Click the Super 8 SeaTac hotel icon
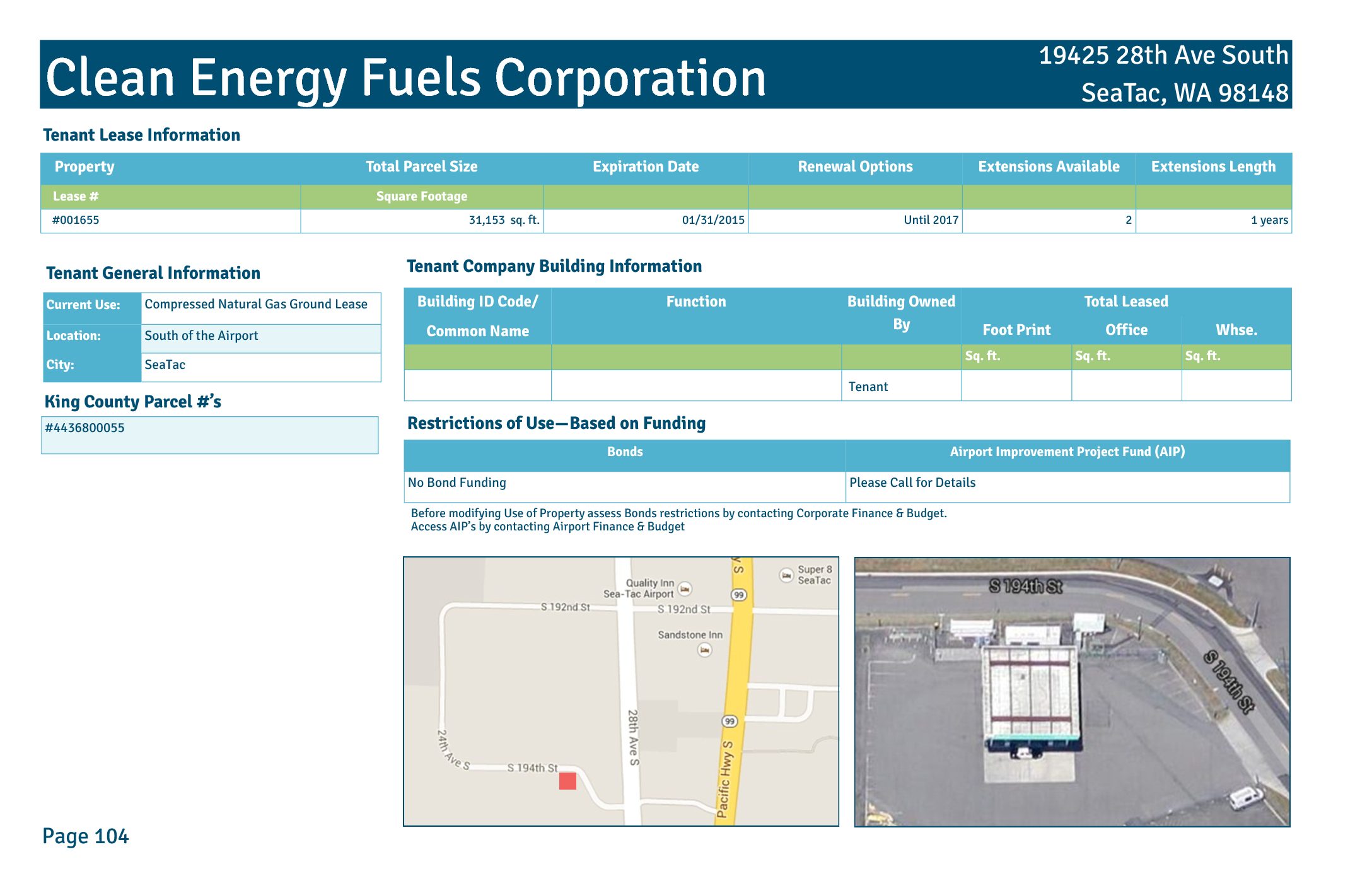 click(786, 575)
